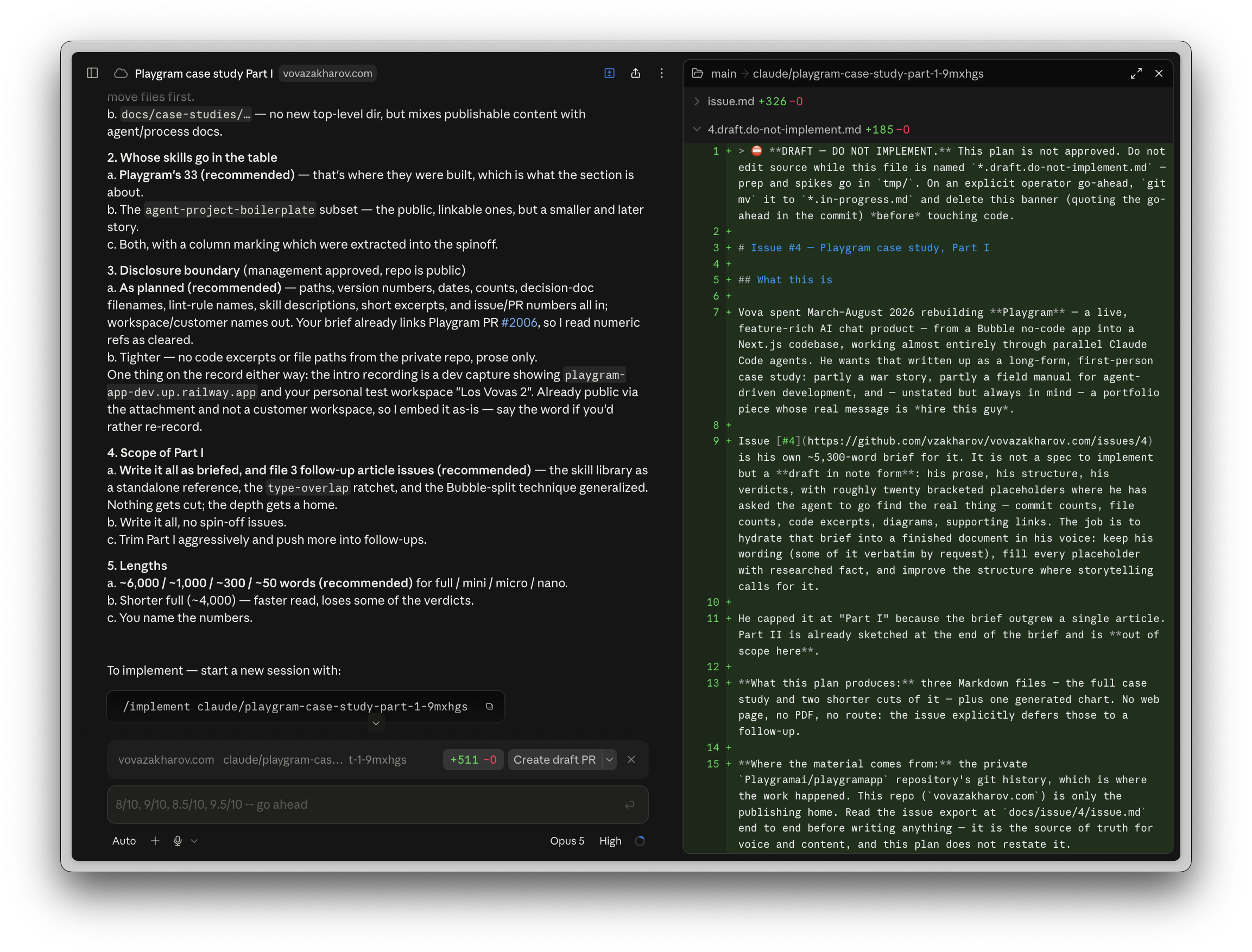
Task: Open microphone options chevron
Action: pyautogui.click(x=194, y=841)
